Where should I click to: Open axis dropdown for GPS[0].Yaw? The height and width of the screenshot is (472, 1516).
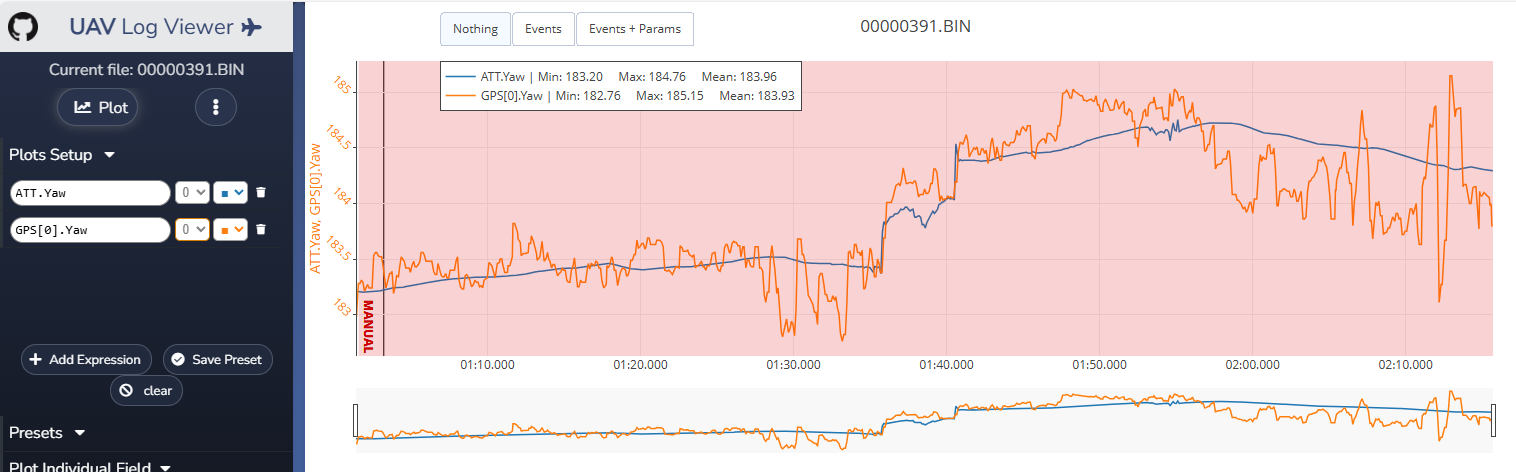point(192,230)
